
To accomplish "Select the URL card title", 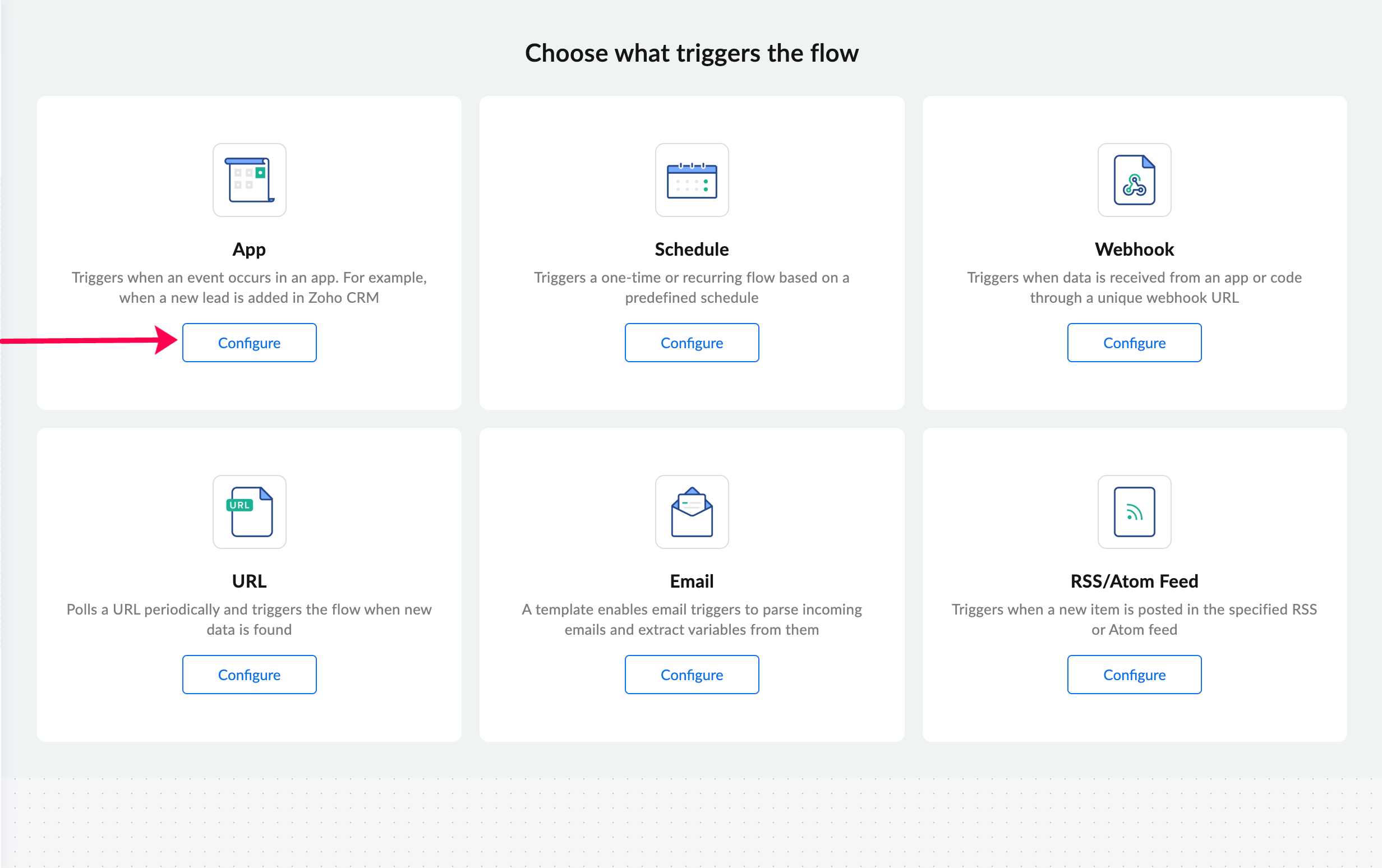I will click(x=249, y=581).
